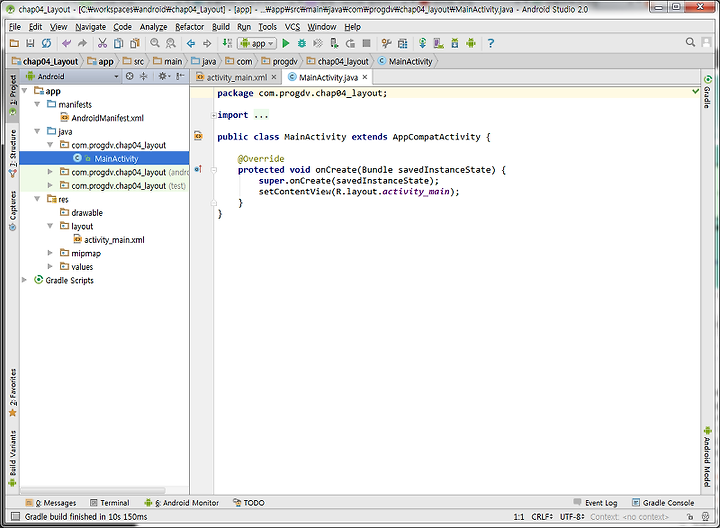Collapse the app module tree node

tap(25, 91)
